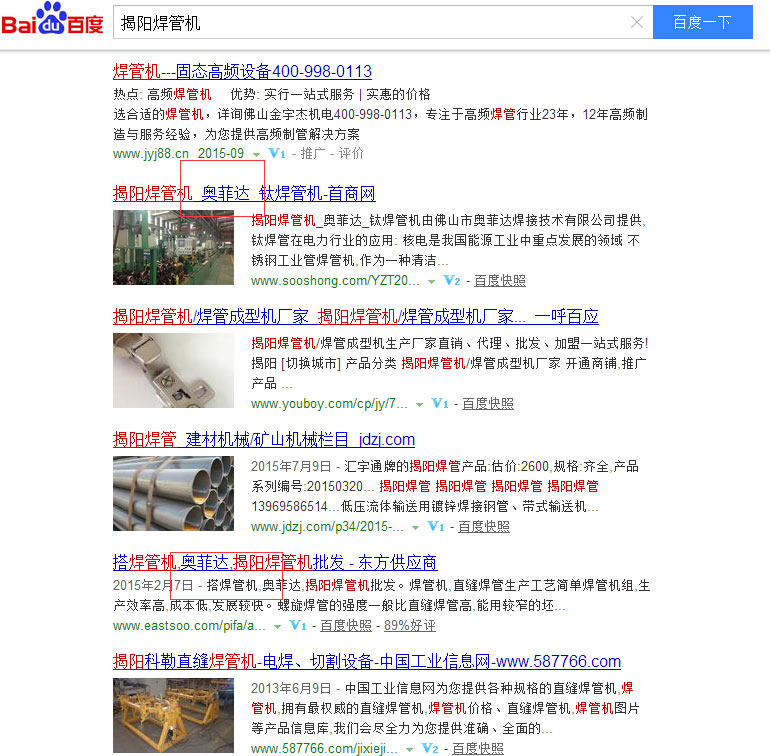770x756 pixels.
Task: Open the 揭阳焊管机/焊管成型机厂家 一呼百应 result title
Action: pos(356,316)
